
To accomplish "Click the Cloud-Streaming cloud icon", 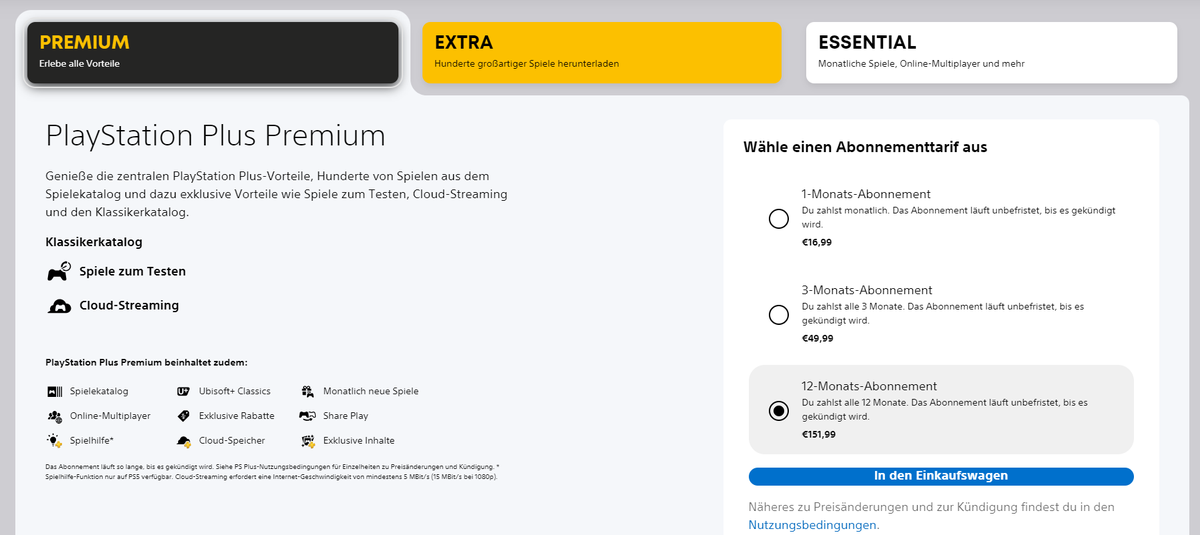I will pyautogui.click(x=59, y=306).
